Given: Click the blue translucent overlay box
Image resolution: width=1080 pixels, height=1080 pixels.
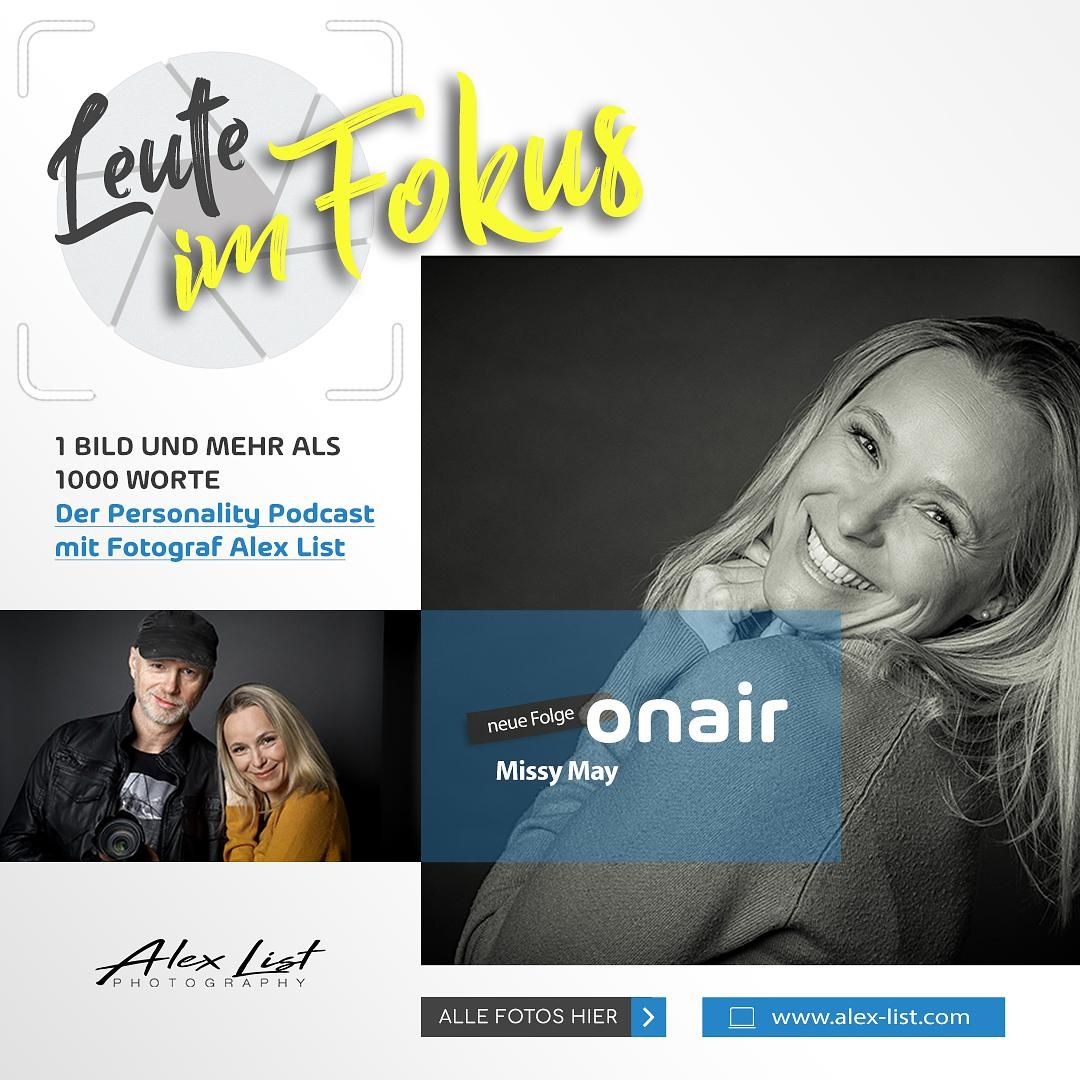Looking at the screenshot, I should tap(630, 736).
